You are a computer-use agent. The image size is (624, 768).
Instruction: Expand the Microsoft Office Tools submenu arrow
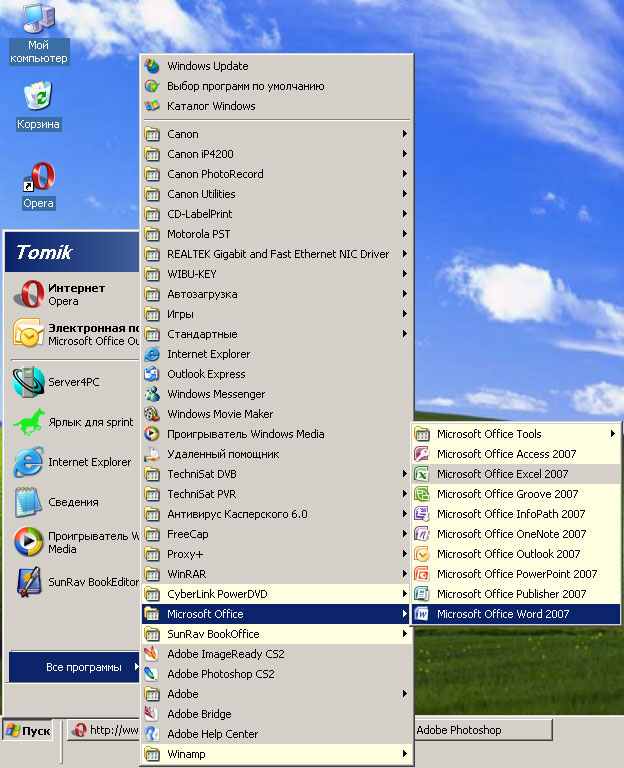tap(612, 433)
